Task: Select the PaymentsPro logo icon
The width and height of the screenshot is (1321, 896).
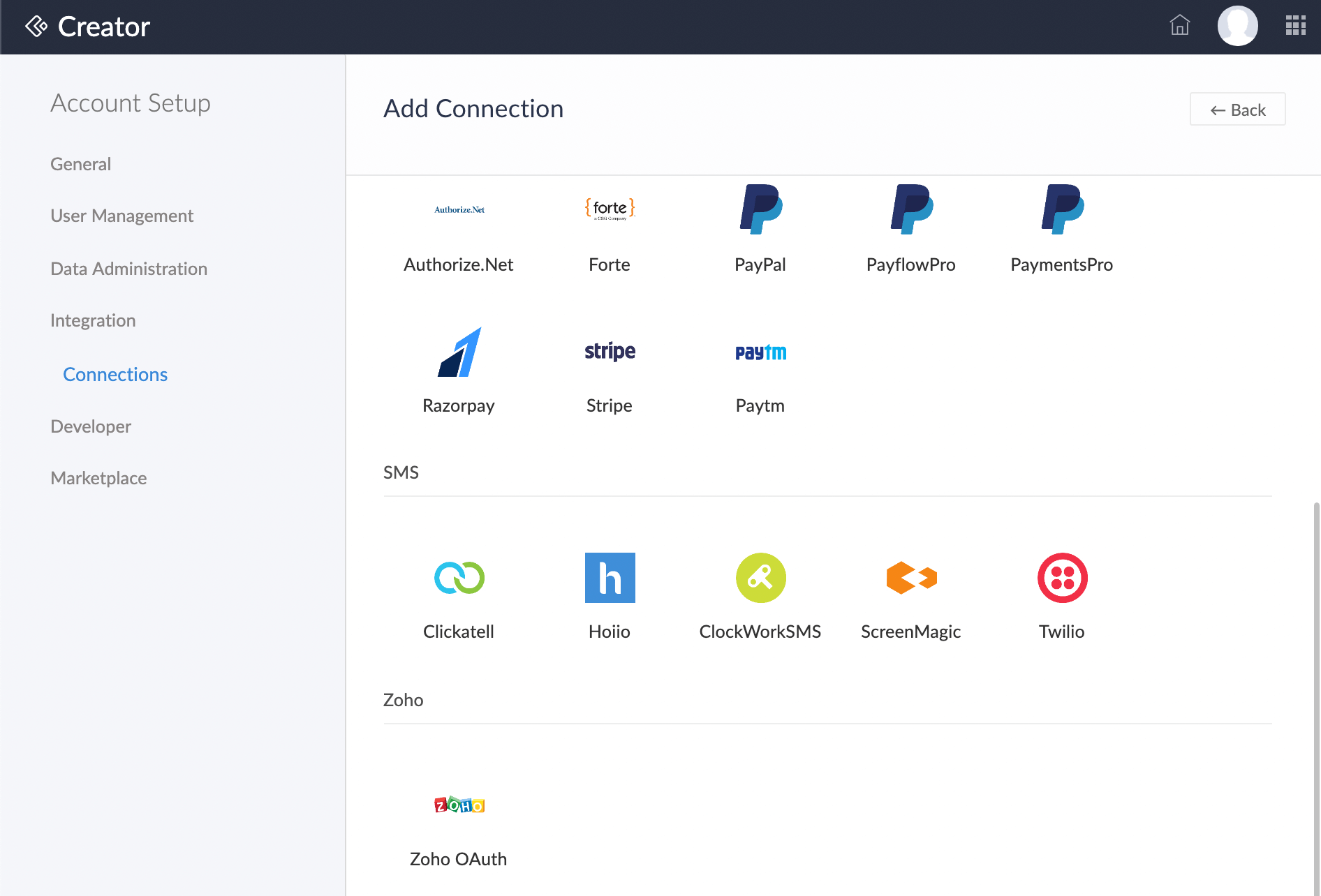Action: point(1063,209)
